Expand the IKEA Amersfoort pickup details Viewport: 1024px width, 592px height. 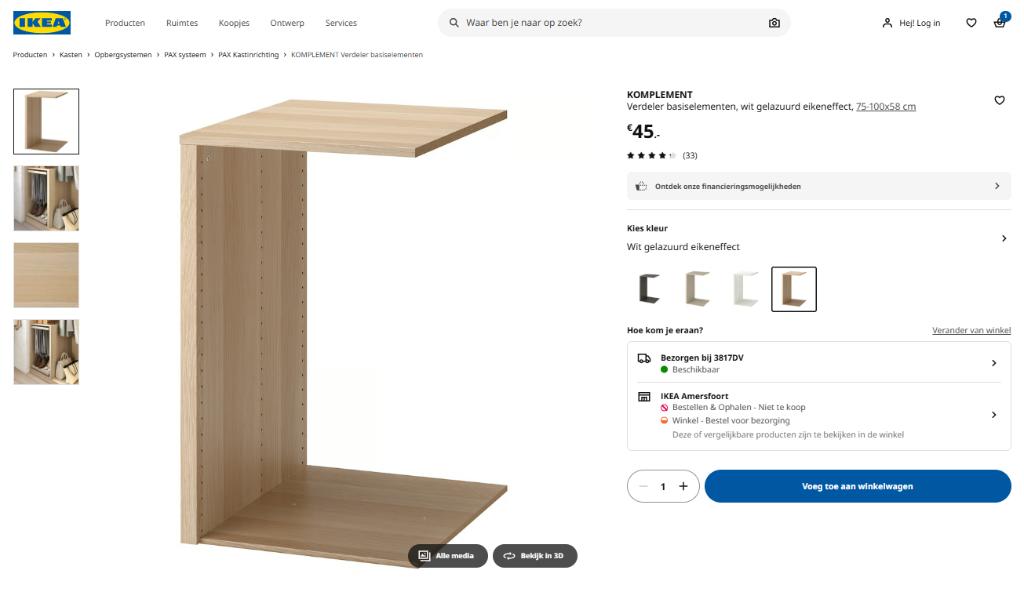coord(994,414)
